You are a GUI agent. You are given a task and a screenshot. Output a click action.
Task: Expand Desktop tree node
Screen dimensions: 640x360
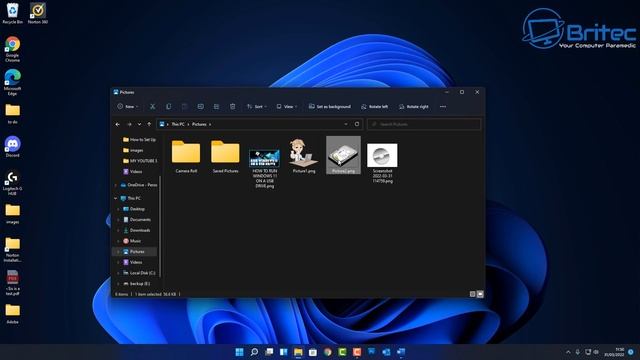pos(118,209)
